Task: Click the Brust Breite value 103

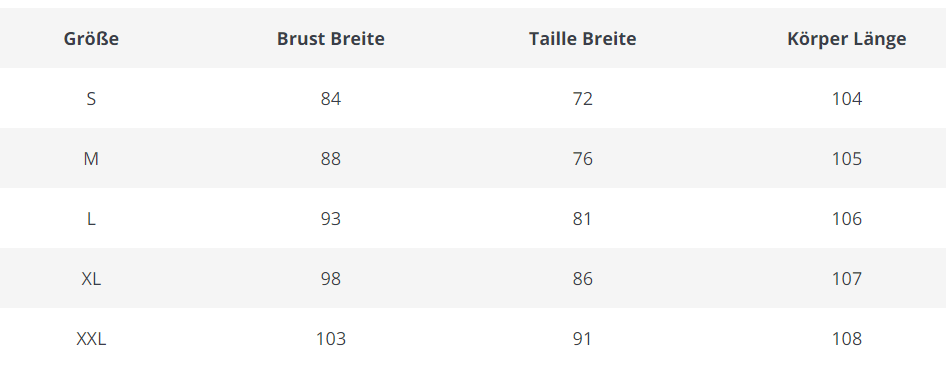Action: [331, 339]
